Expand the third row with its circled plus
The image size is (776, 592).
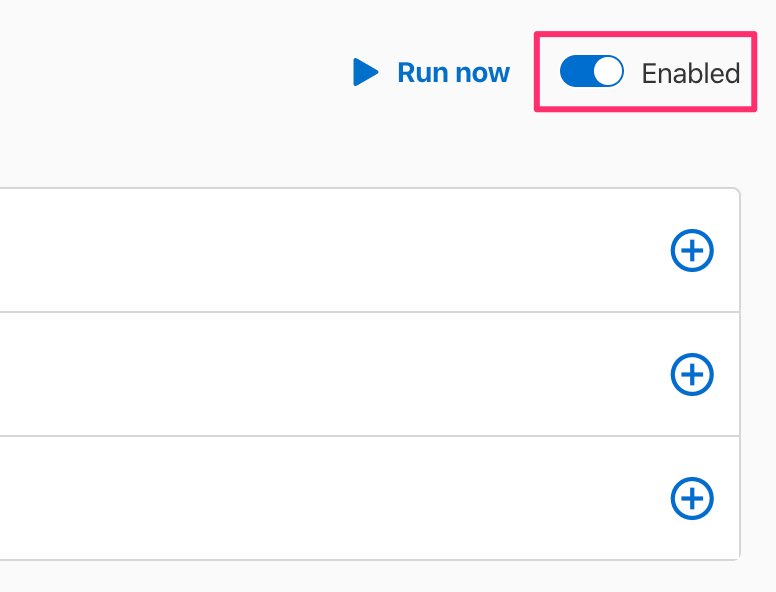point(692,498)
